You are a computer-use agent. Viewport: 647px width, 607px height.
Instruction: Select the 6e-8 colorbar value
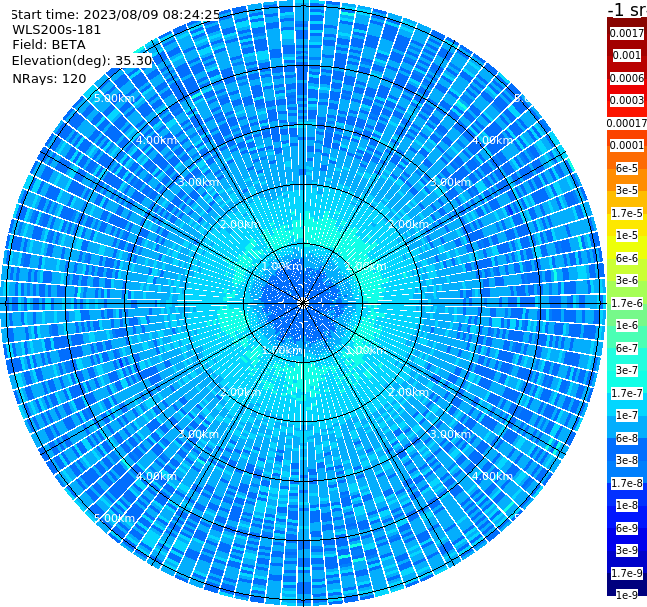(x=627, y=438)
